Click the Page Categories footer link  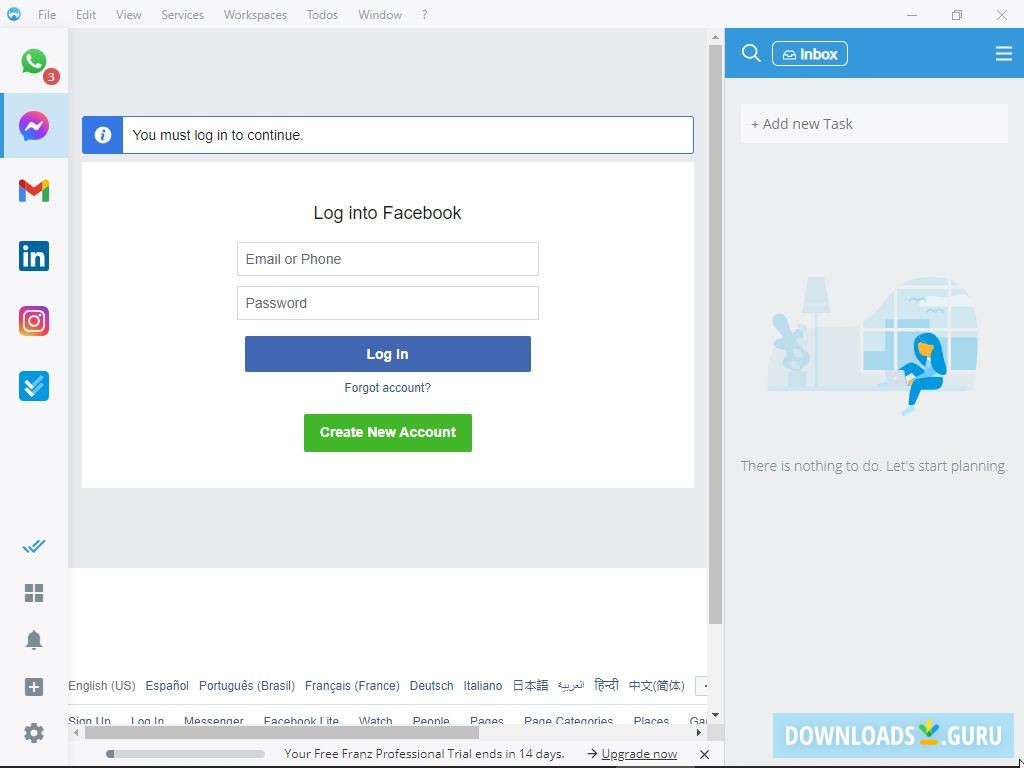pos(568,721)
